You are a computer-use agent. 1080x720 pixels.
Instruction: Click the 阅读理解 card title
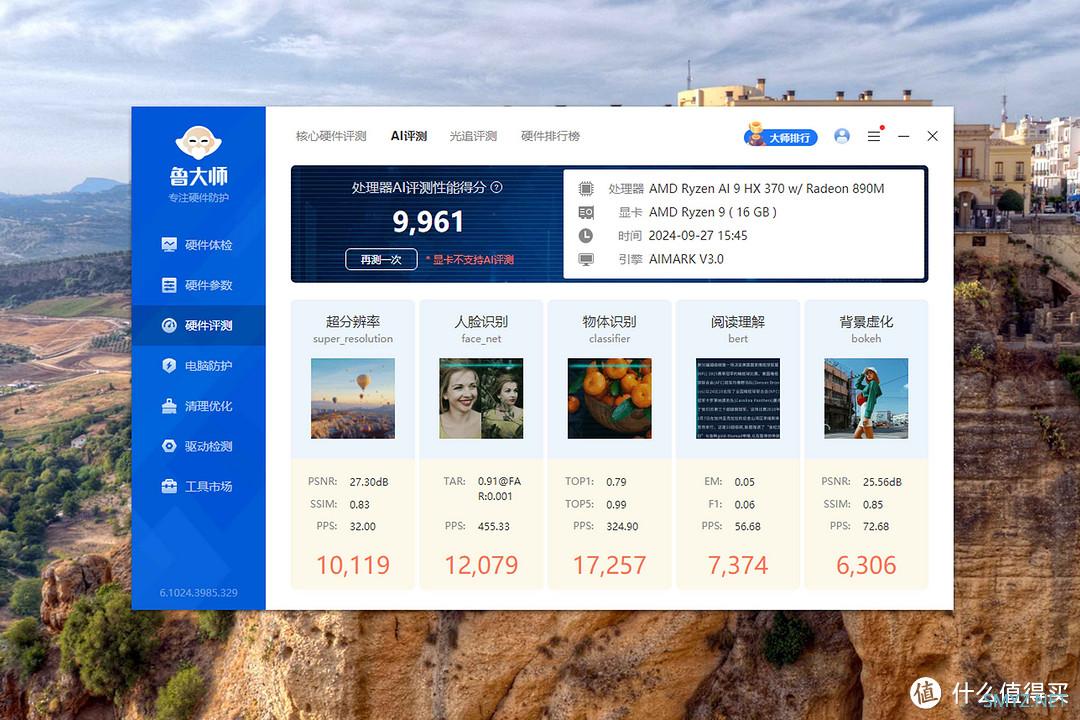point(738,322)
